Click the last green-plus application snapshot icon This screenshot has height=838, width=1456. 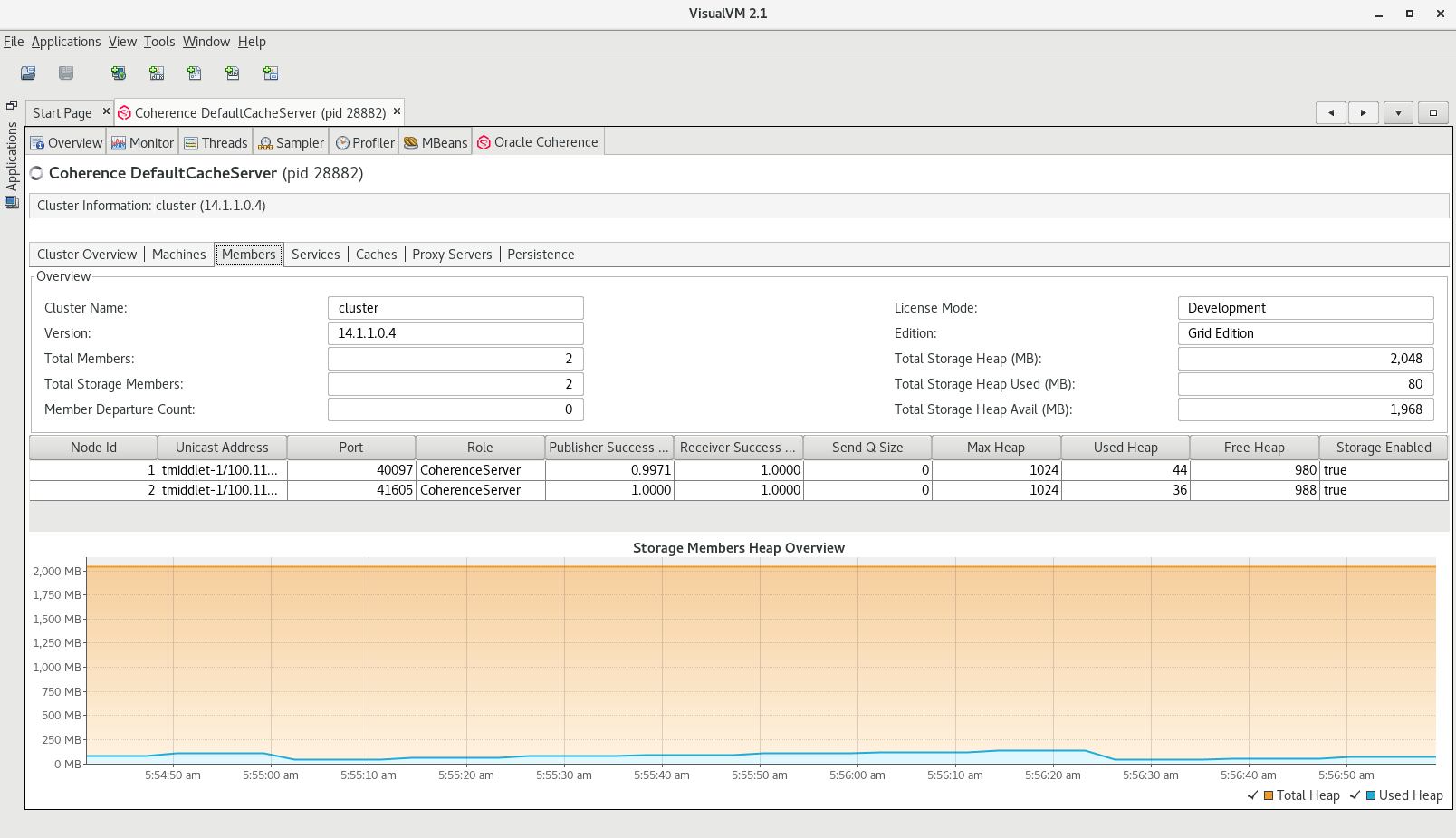coord(271,73)
